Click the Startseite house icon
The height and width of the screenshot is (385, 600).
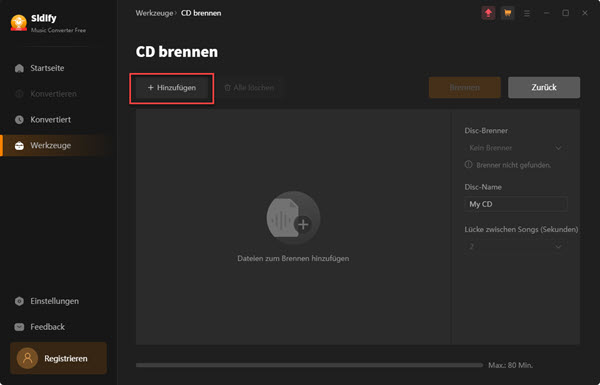click(x=19, y=68)
